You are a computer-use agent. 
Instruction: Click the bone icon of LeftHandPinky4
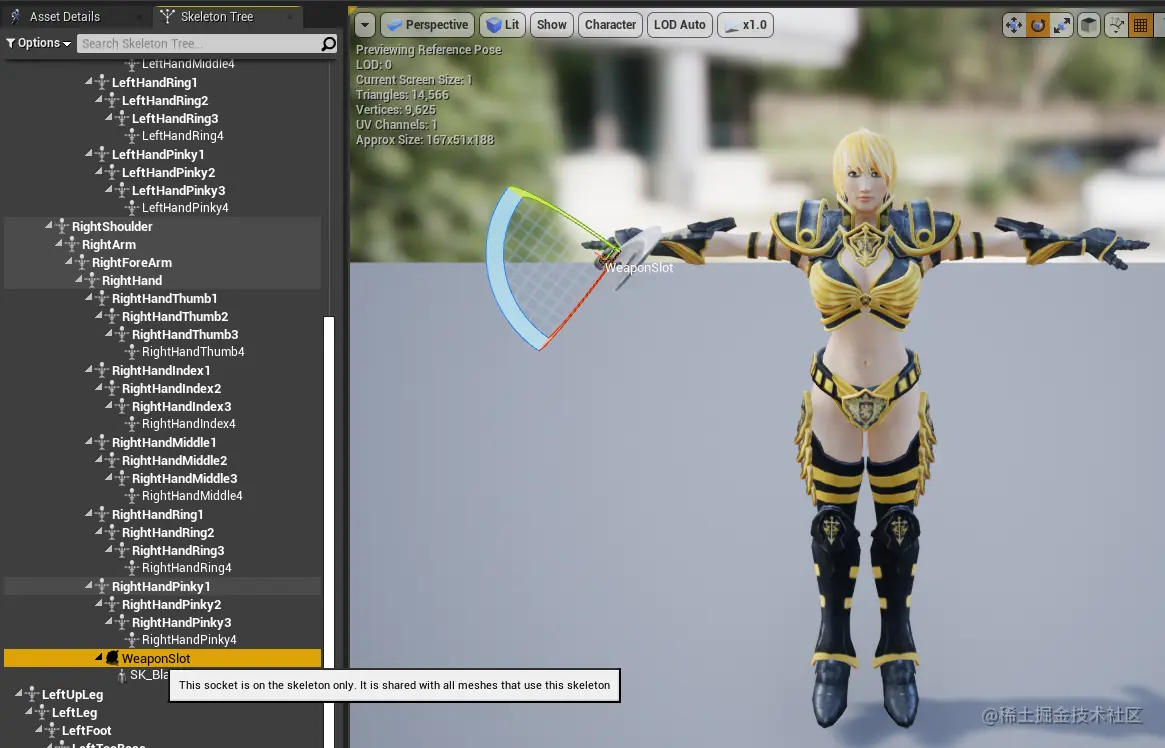click(x=132, y=208)
